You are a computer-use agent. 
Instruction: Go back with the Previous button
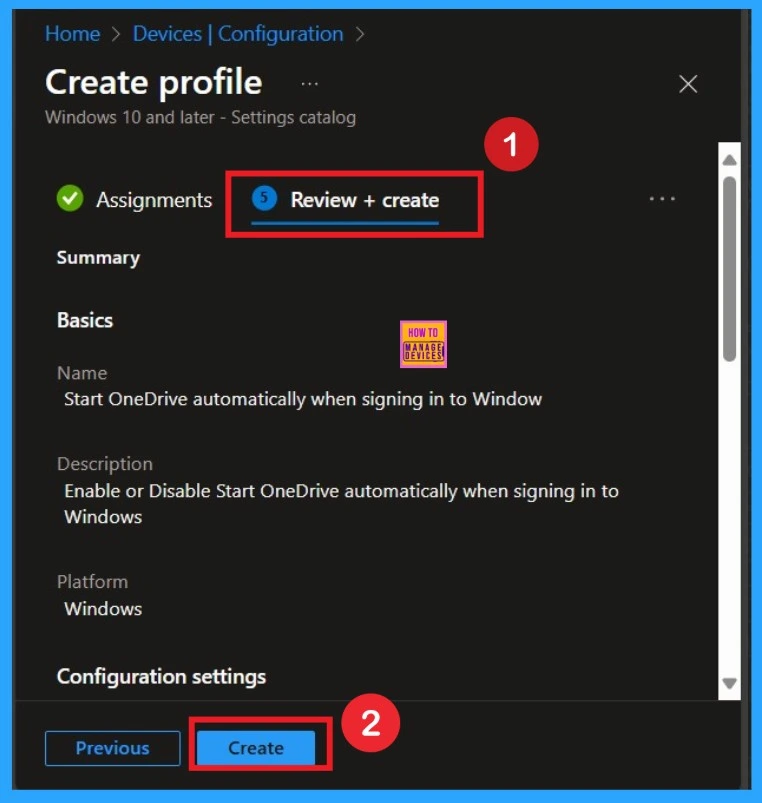click(113, 748)
